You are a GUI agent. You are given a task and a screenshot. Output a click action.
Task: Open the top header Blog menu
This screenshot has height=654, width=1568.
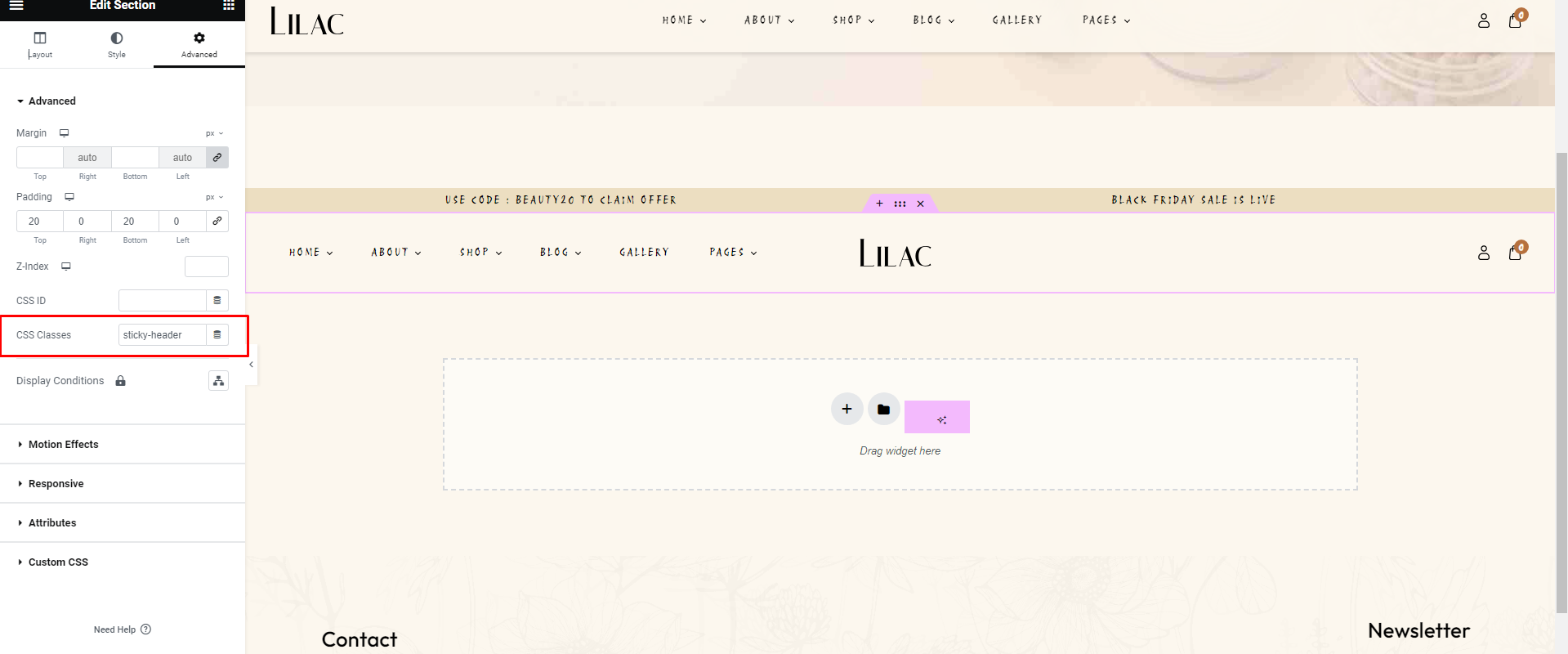pos(934,20)
